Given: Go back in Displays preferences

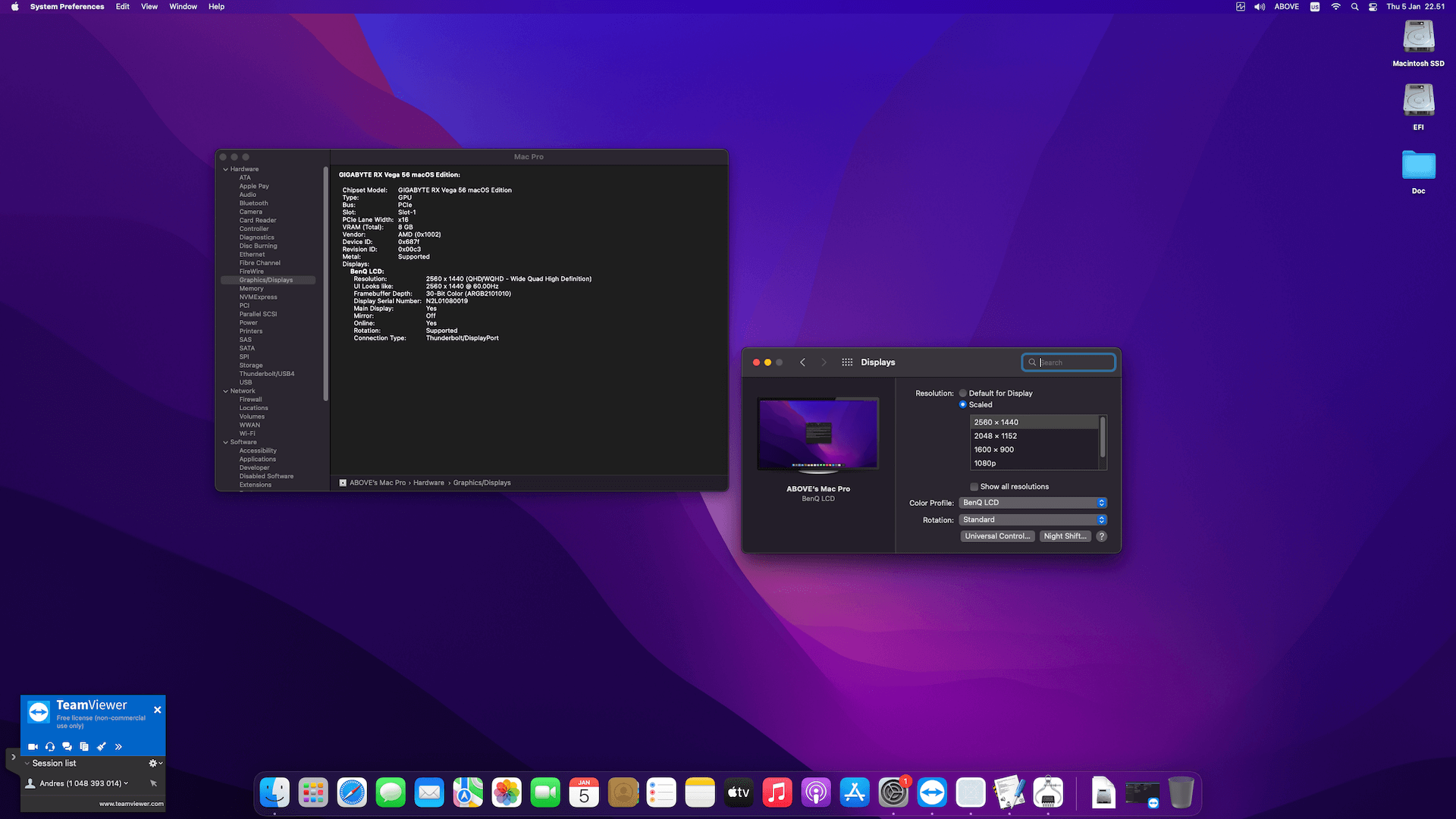Looking at the screenshot, I should (802, 362).
